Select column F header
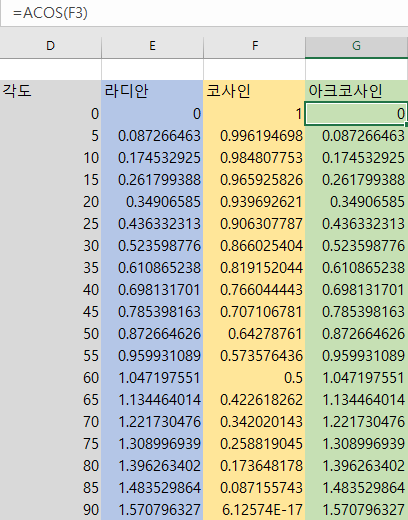The width and height of the screenshot is (408, 520). pyautogui.click(x=254, y=46)
